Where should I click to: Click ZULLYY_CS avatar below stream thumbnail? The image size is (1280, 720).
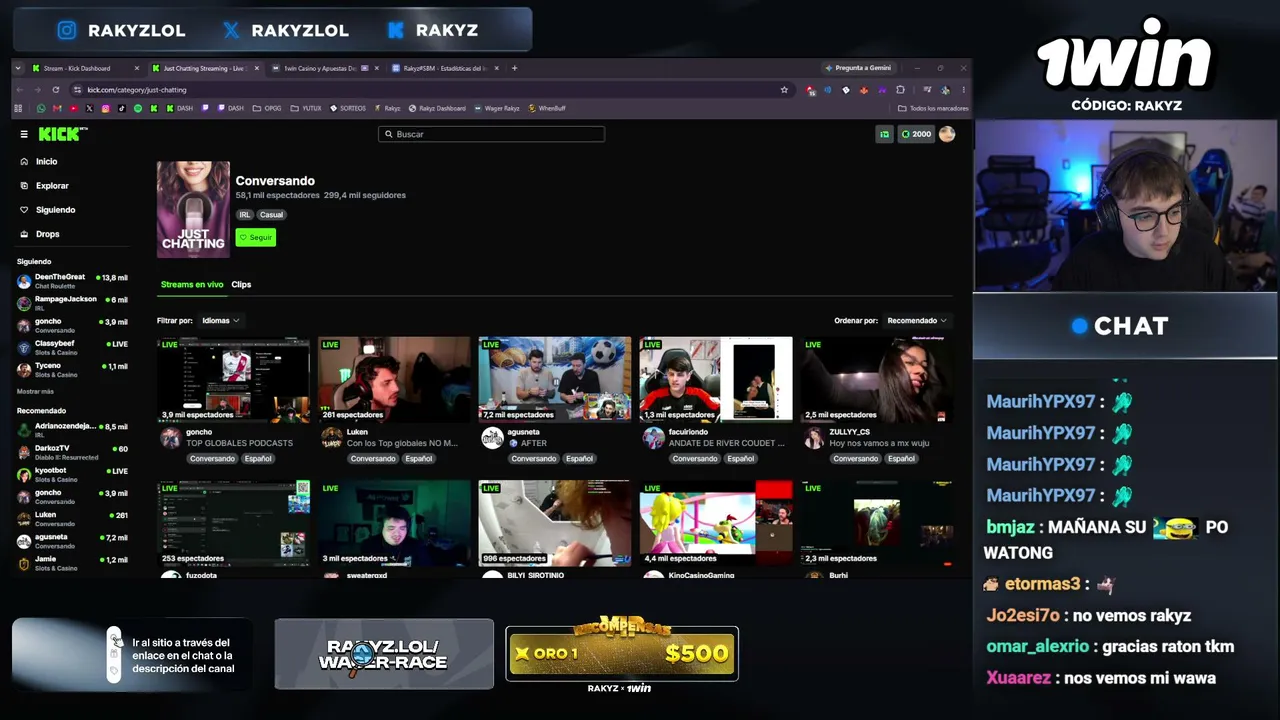[x=814, y=438]
